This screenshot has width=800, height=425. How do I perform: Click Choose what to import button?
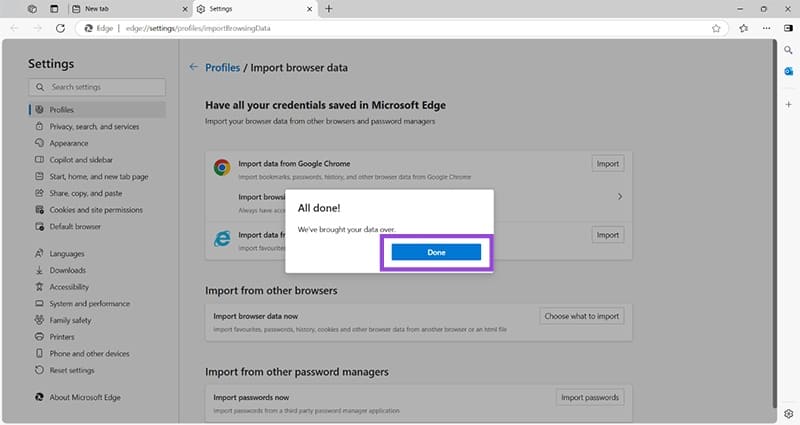click(582, 316)
